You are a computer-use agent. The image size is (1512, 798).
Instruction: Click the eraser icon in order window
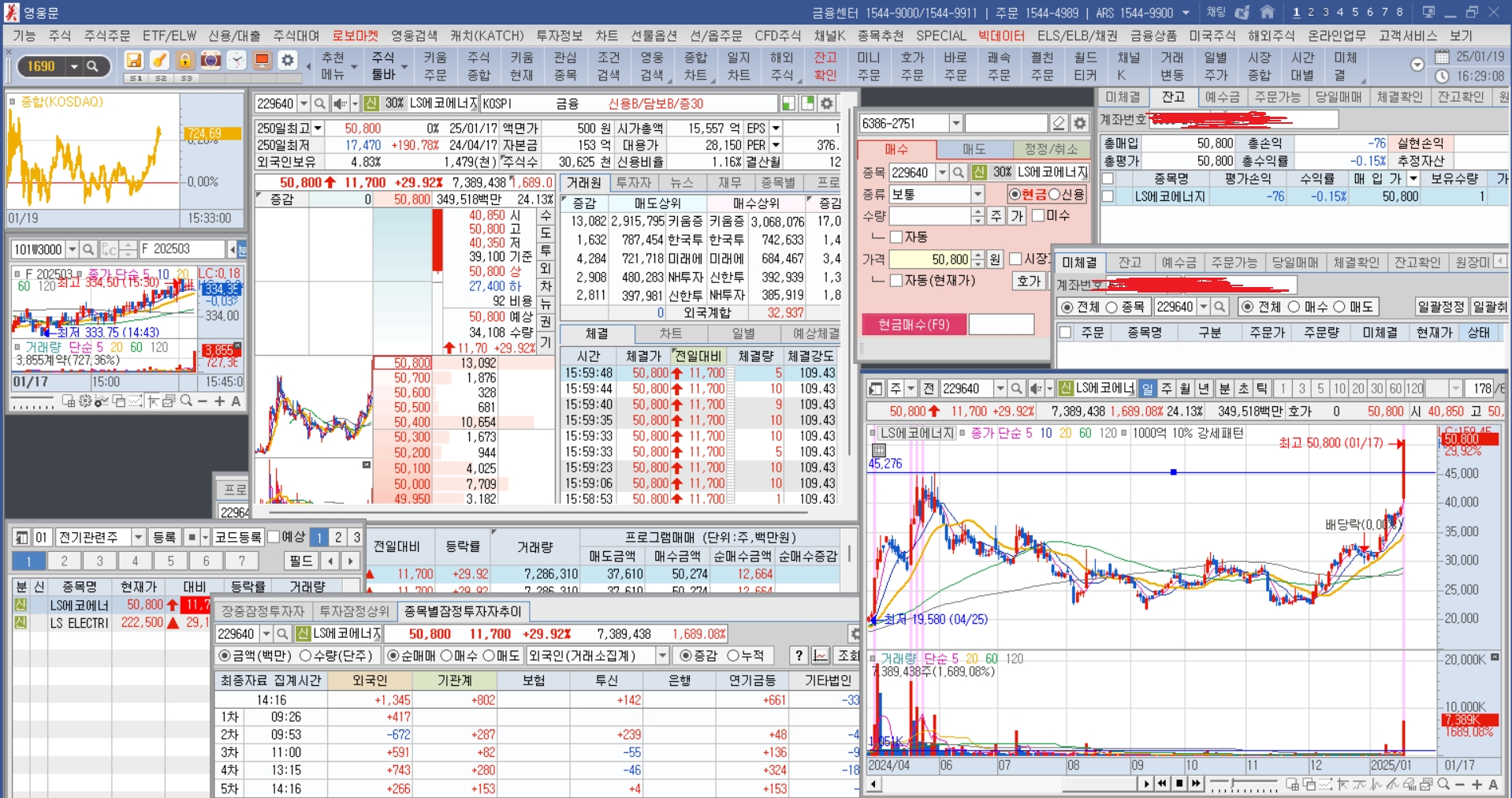point(1059,123)
